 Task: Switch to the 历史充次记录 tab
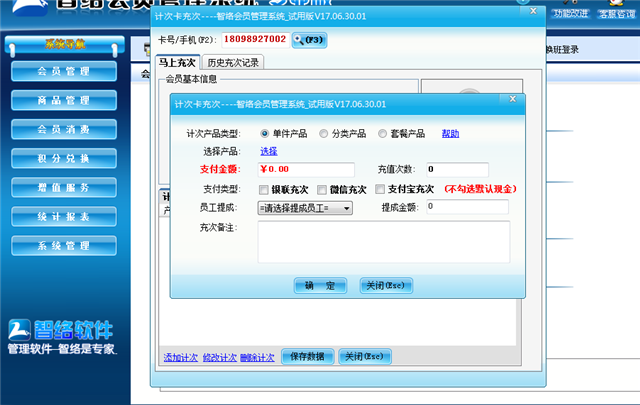pos(233,63)
